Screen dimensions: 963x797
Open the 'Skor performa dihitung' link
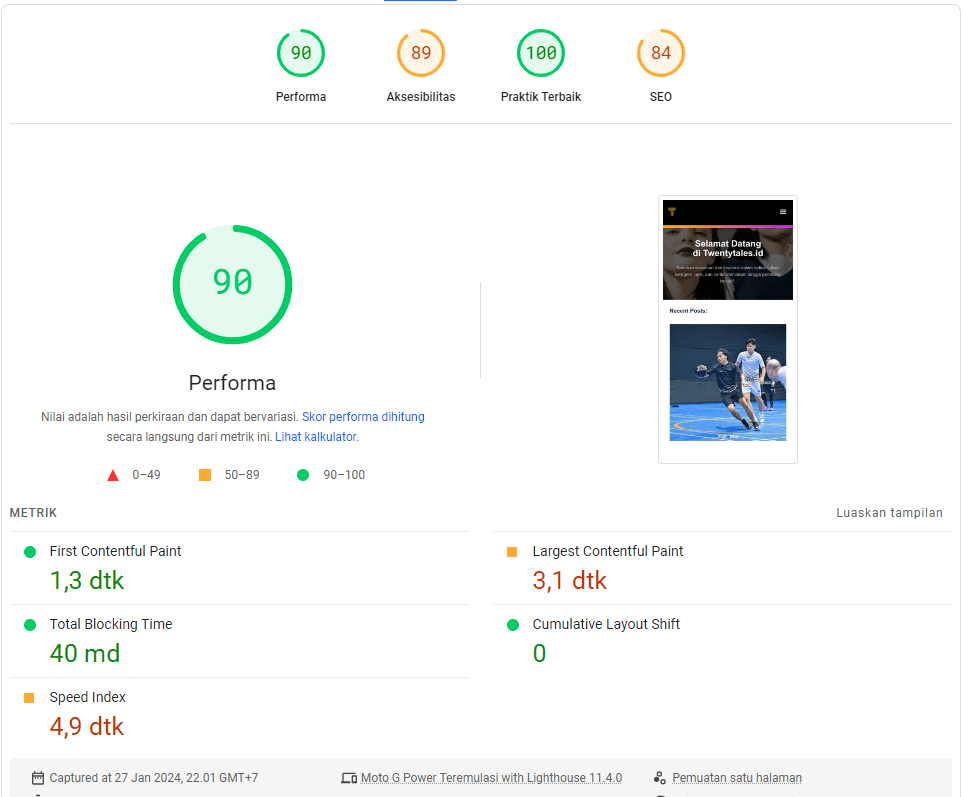tap(363, 416)
